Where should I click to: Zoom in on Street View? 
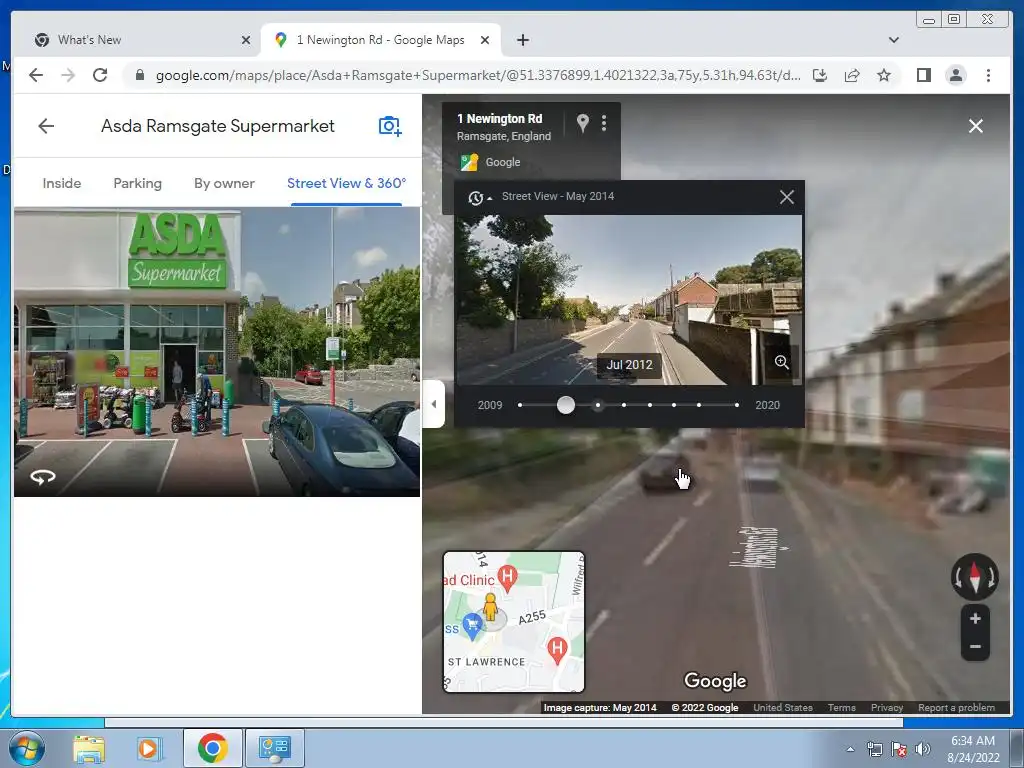pos(975,618)
